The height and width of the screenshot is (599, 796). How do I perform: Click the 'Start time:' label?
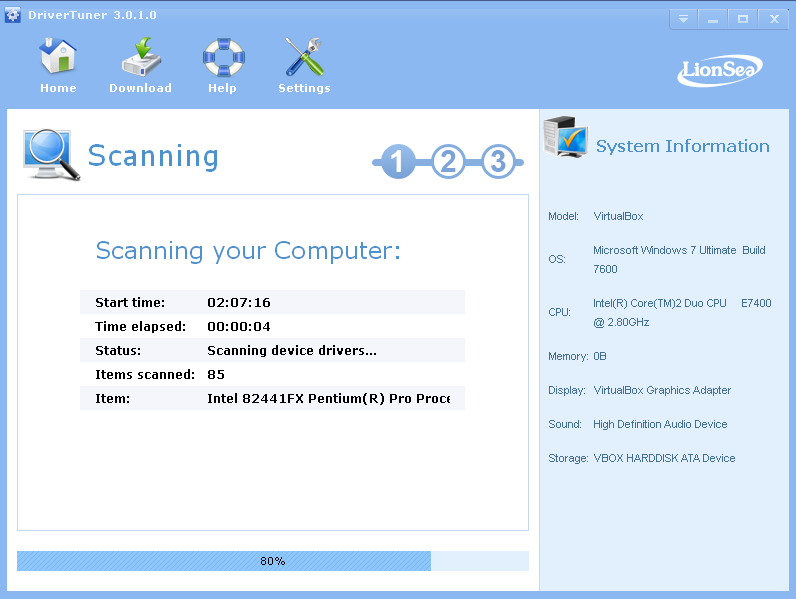(x=130, y=303)
